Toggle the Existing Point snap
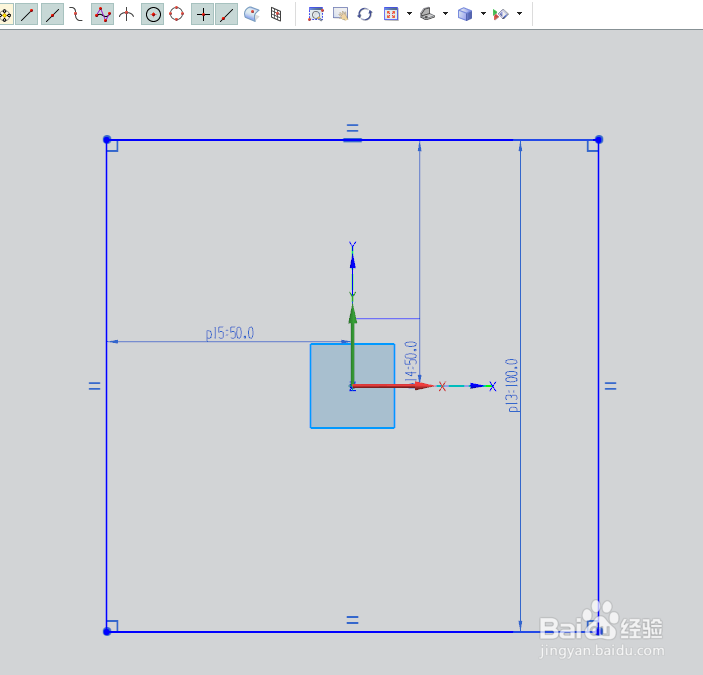 tap(203, 15)
